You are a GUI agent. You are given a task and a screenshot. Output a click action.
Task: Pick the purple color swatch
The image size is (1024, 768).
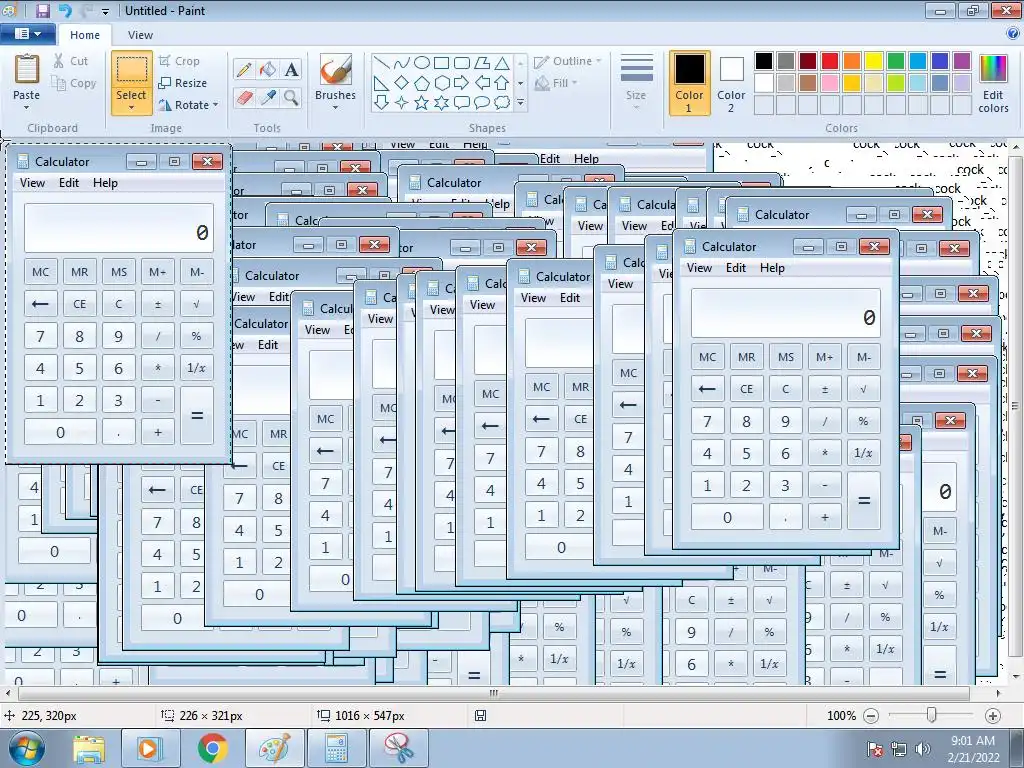(x=962, y=61)
